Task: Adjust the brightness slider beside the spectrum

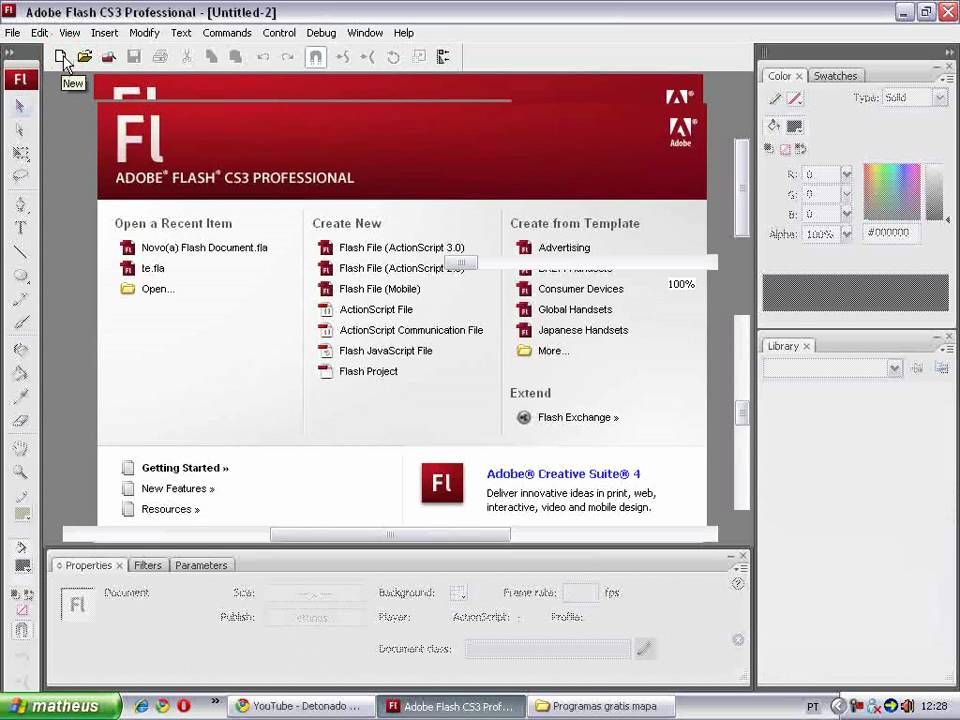Action: [x=935, y=192]
